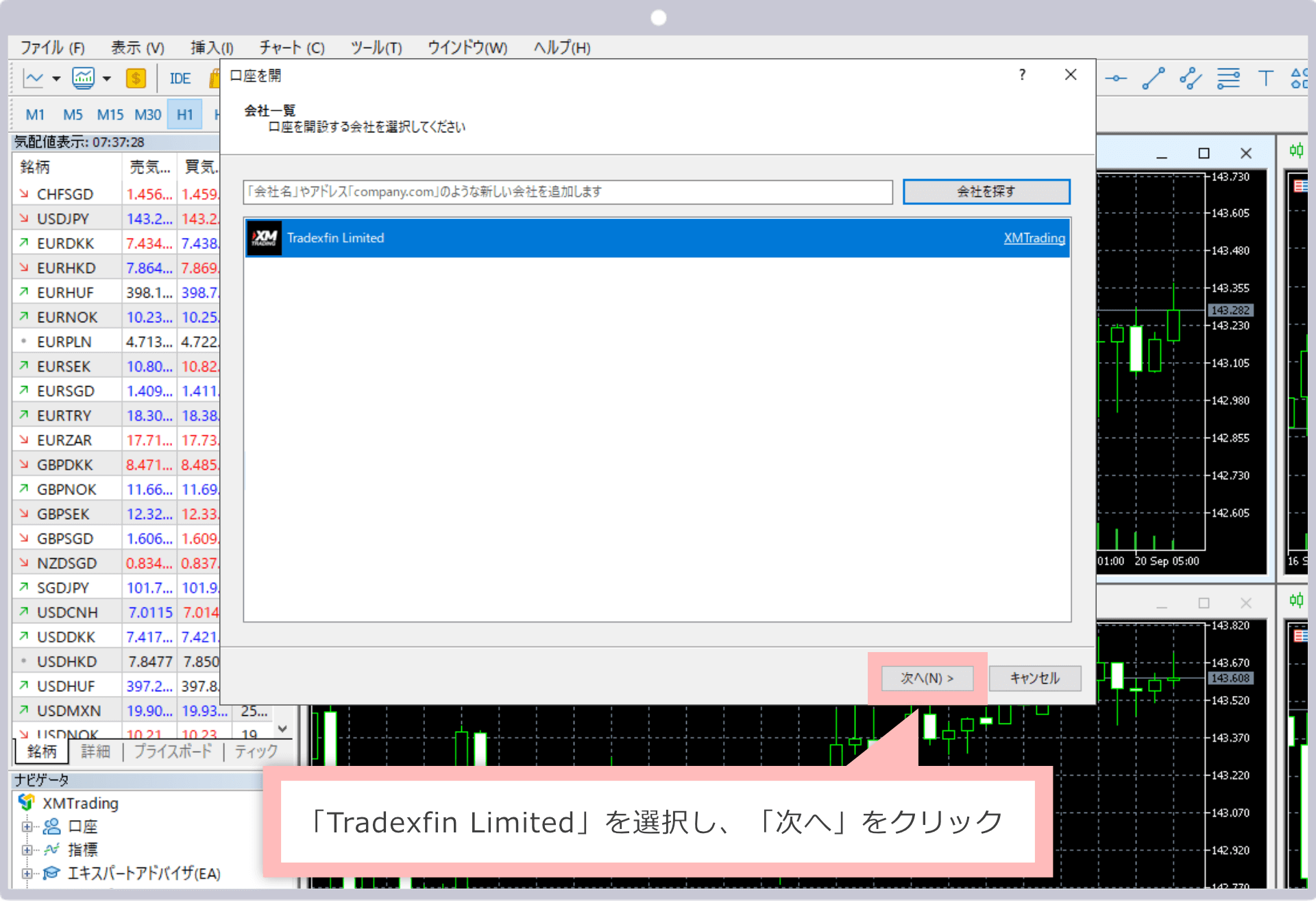Click the red down arrow beside CHFSGD
The image size is (1316, 901).
24,194
